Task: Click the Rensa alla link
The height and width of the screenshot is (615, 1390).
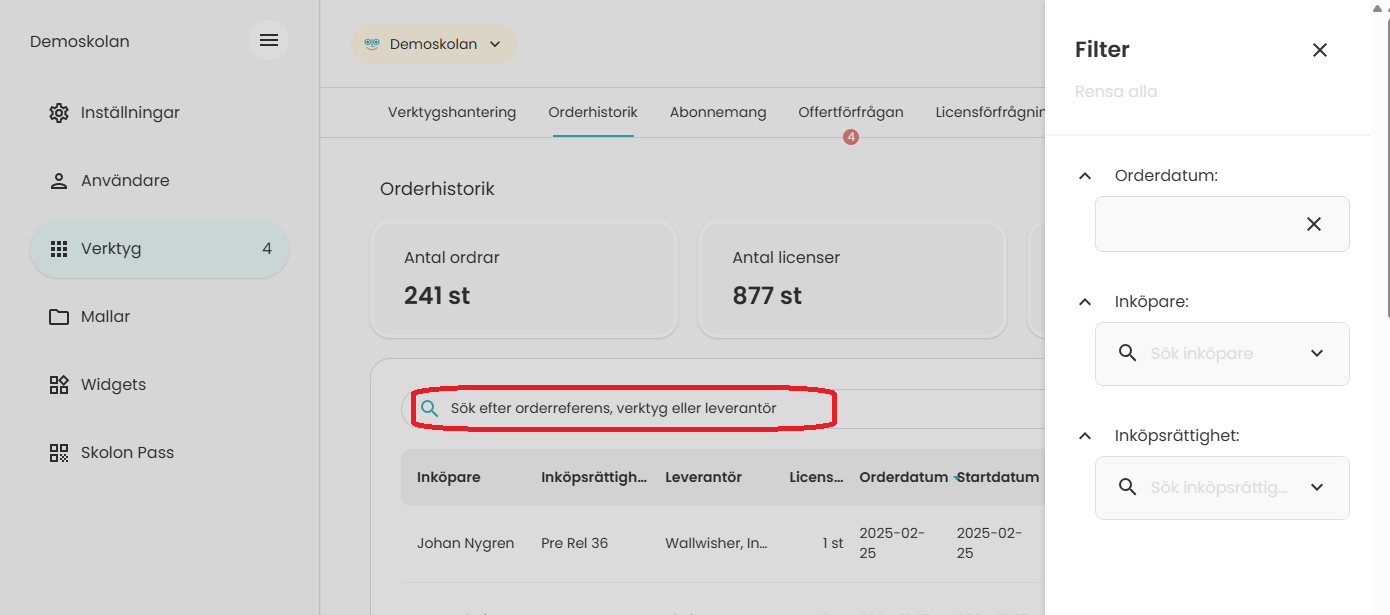Action: click(x=1115, y=92)
